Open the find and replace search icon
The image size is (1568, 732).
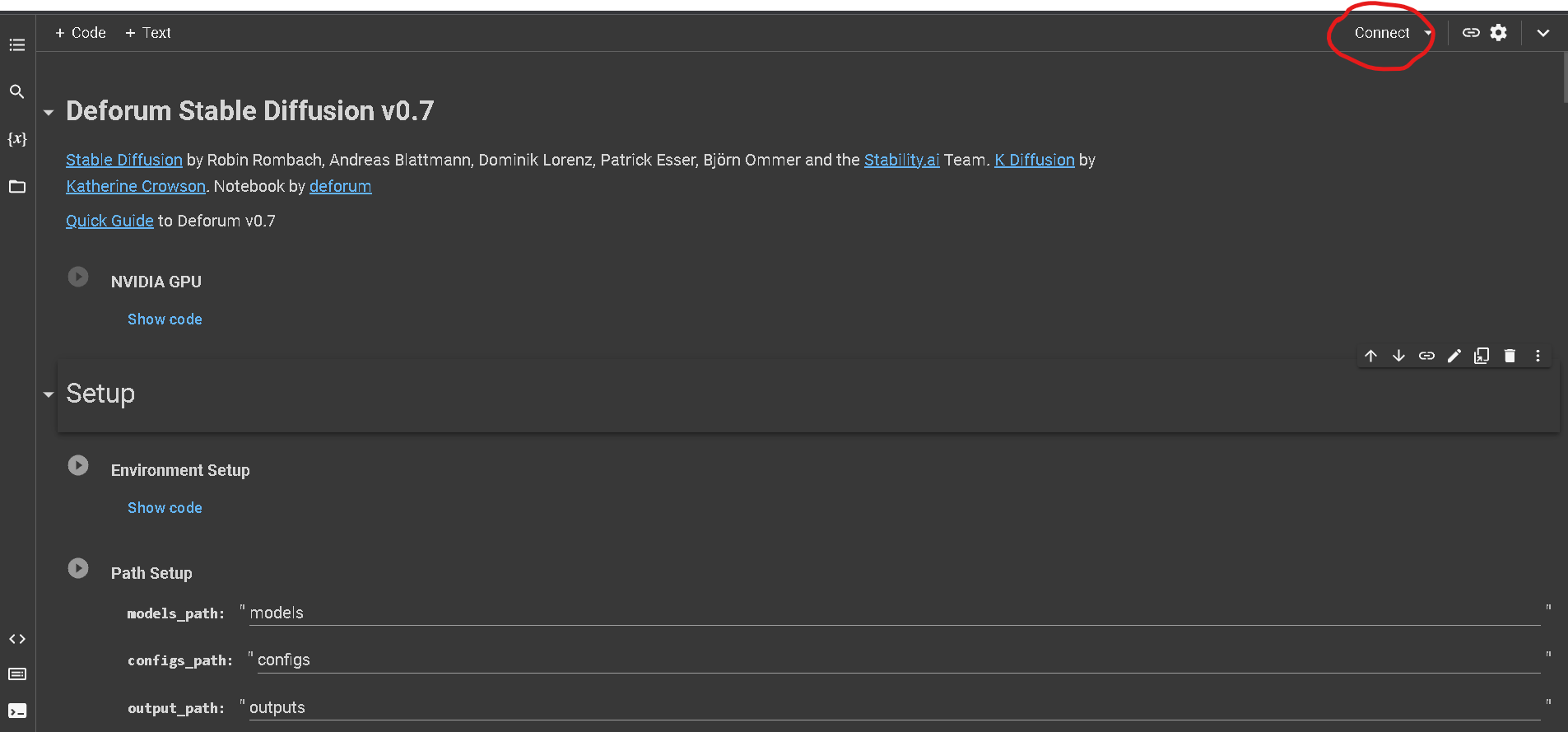coord(17,91)
